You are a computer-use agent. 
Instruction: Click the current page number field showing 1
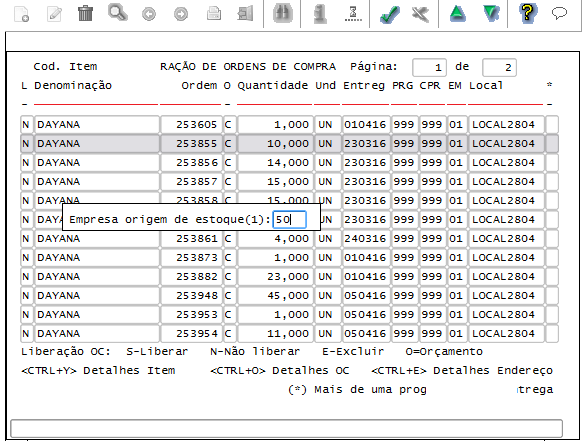pos(429,68)
